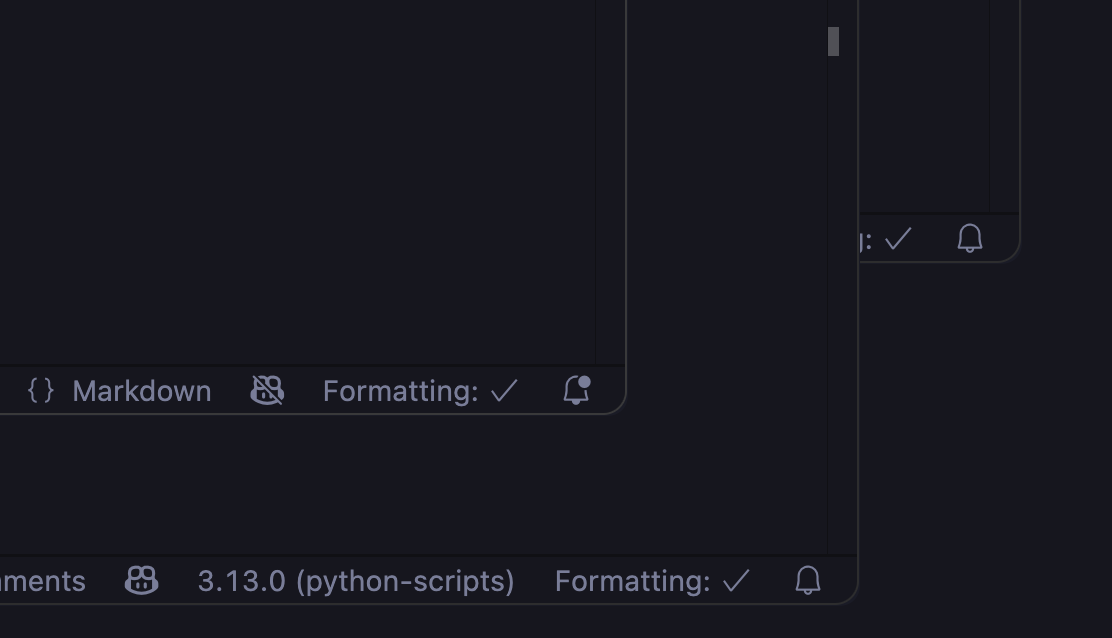Open the Markdown language mode selector

click(x=141, y=391)
